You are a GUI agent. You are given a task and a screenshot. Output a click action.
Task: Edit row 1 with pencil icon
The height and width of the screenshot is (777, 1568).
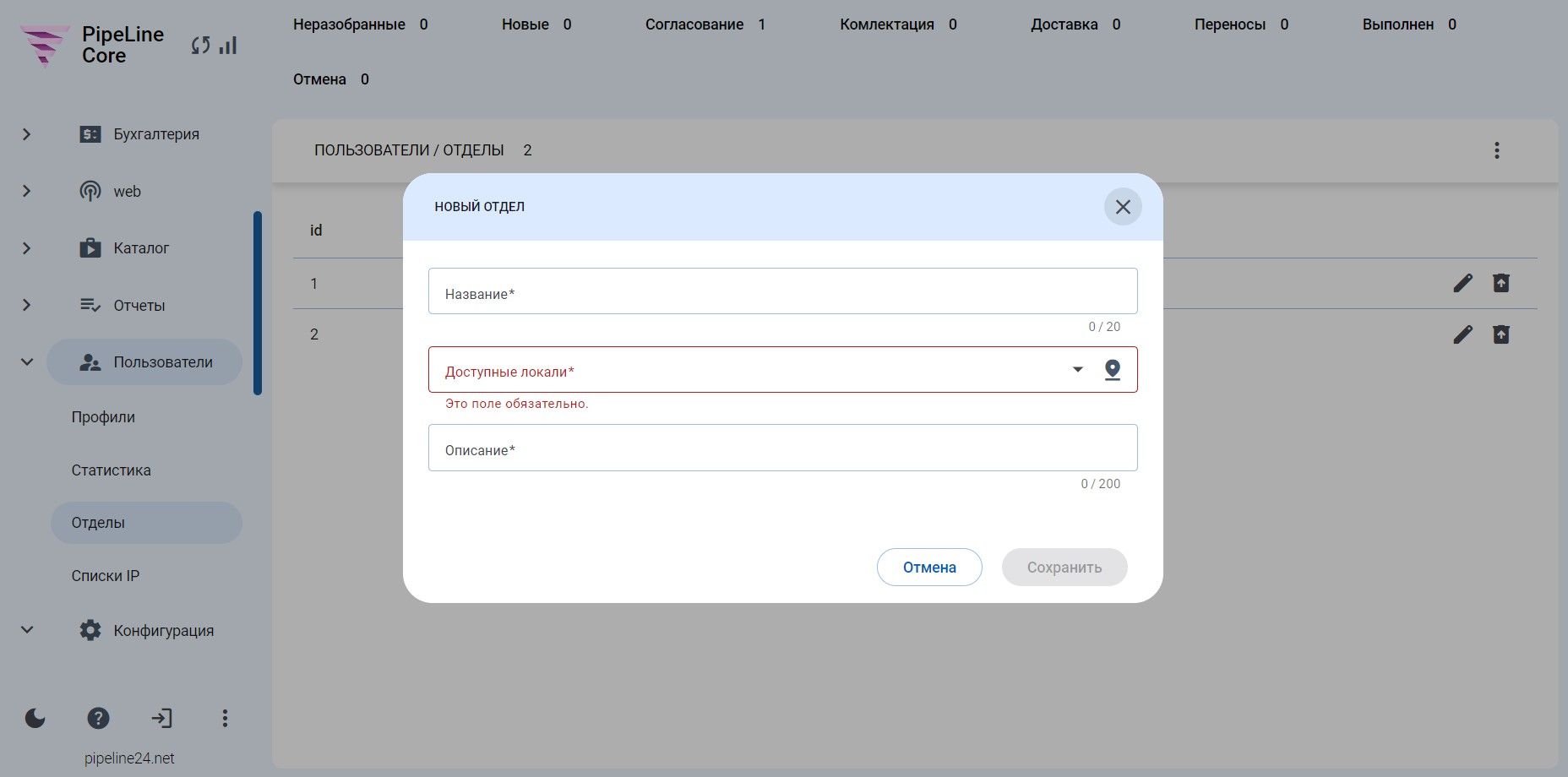pyautogui.click(x=1463, y=284)
